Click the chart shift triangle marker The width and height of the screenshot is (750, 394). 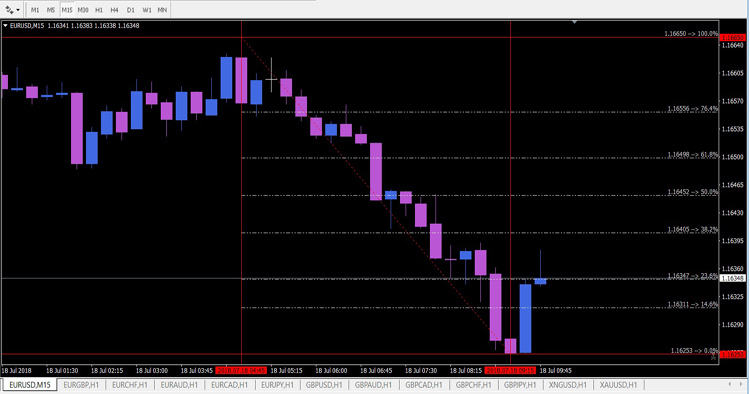(574, 22)
